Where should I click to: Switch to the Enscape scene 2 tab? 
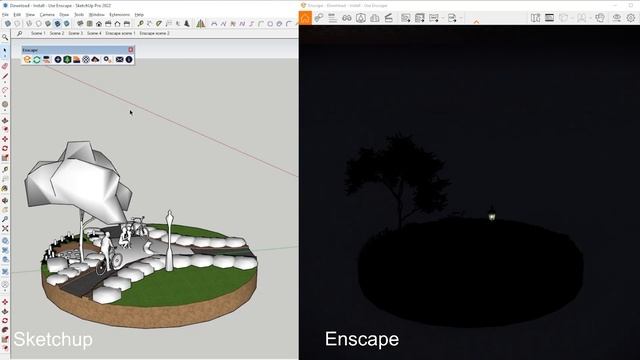coord(154,33)
